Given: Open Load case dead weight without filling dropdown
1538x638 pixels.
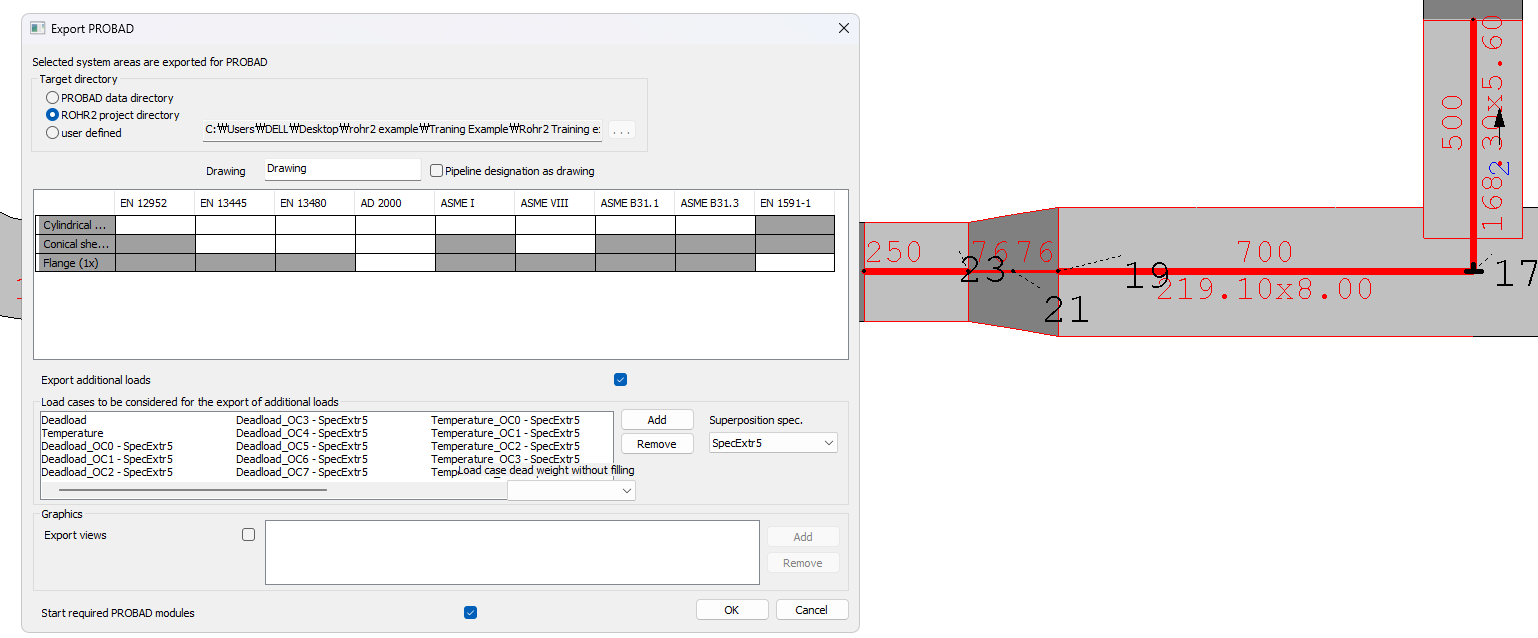Looking at the screenshot, I should click(571, 490).
